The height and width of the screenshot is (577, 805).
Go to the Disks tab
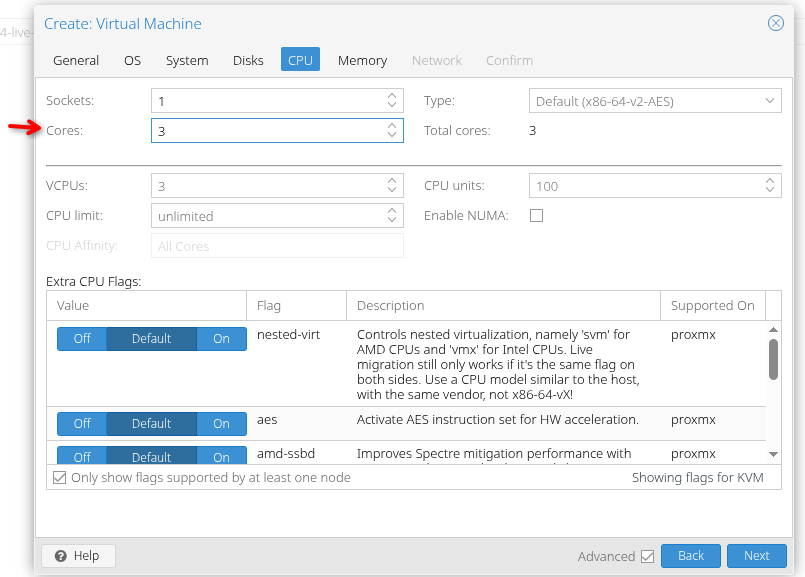pyautogui.click(x=248, y=60)
